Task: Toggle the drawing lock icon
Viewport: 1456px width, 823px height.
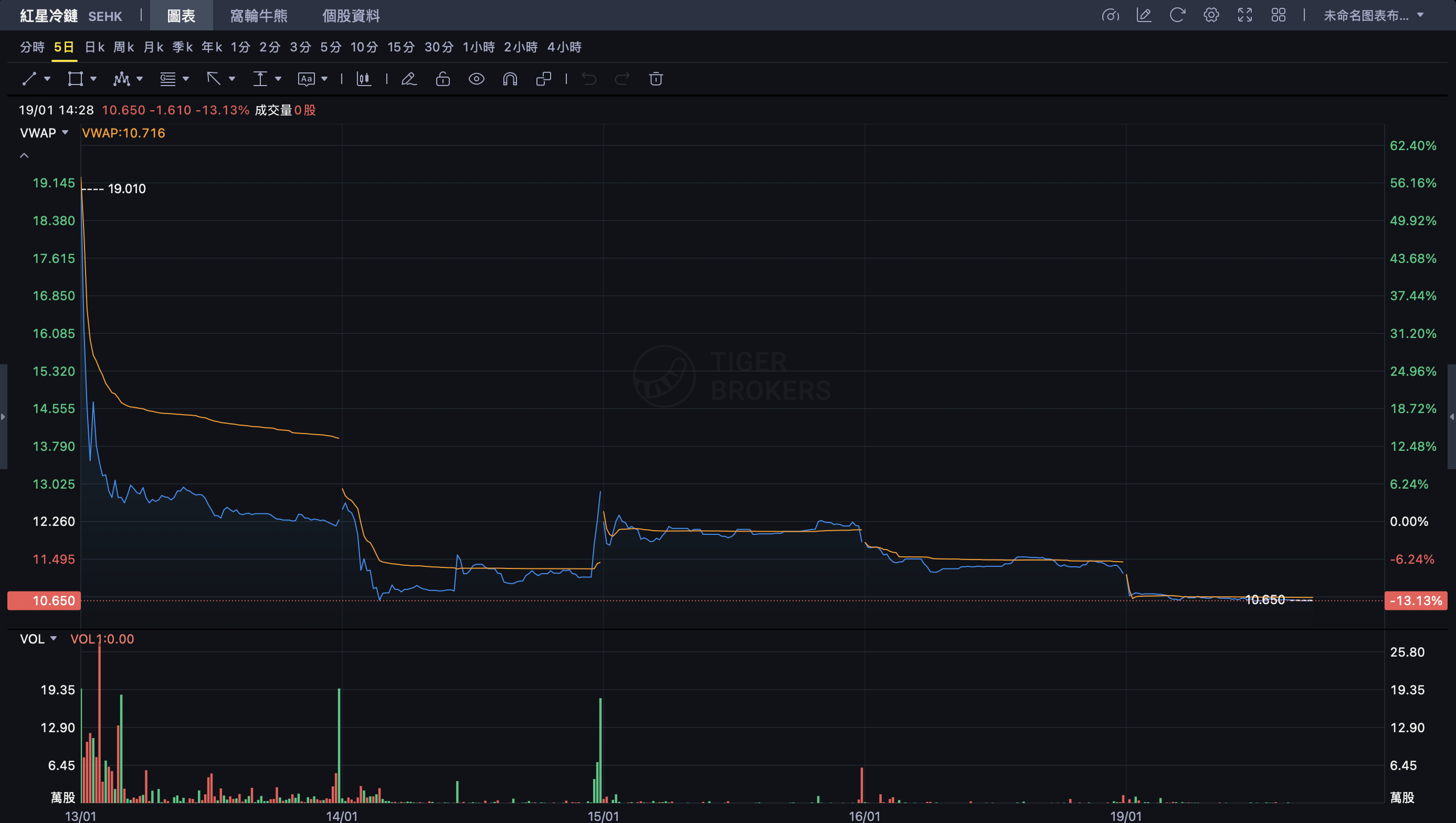Action: (x=442, y=79)
